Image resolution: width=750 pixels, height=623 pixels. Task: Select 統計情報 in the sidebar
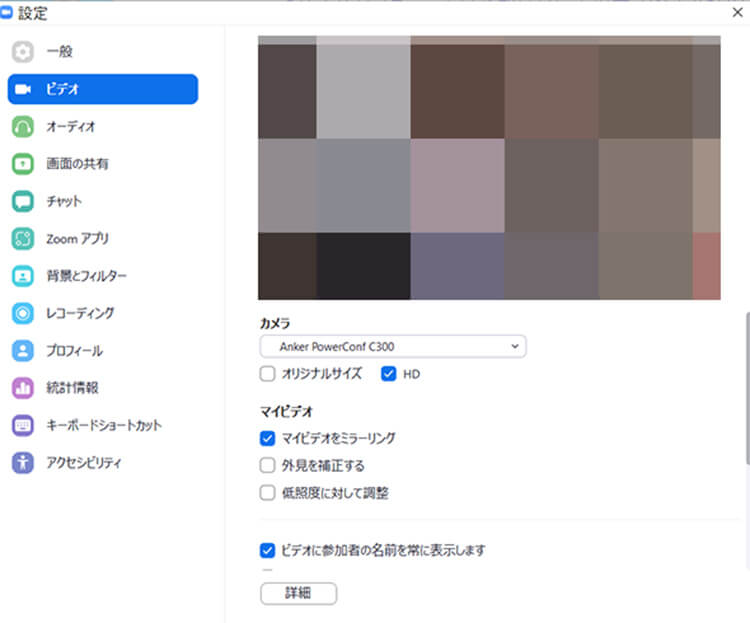pyautogui.click(x=72, y=388)
